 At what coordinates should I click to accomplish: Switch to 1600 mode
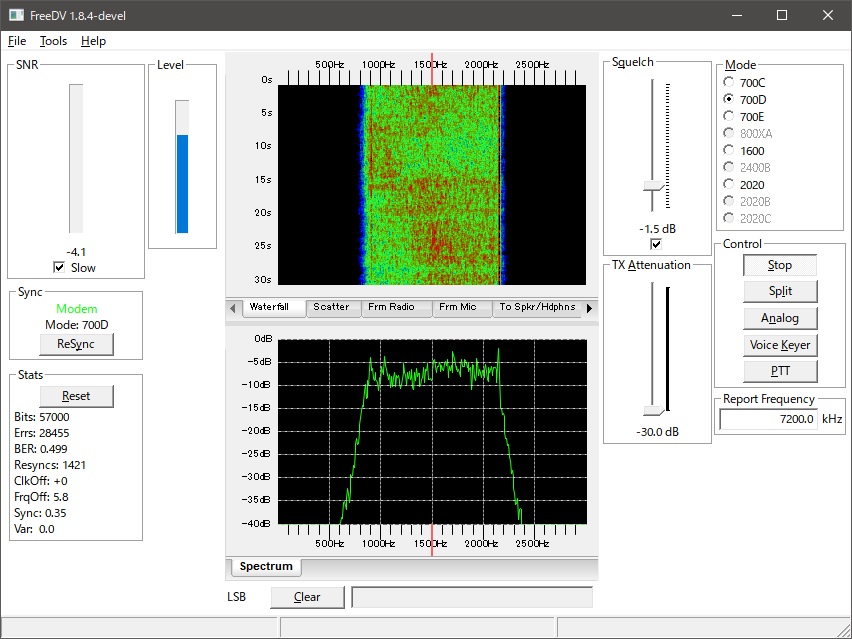(x=729, y=151)
